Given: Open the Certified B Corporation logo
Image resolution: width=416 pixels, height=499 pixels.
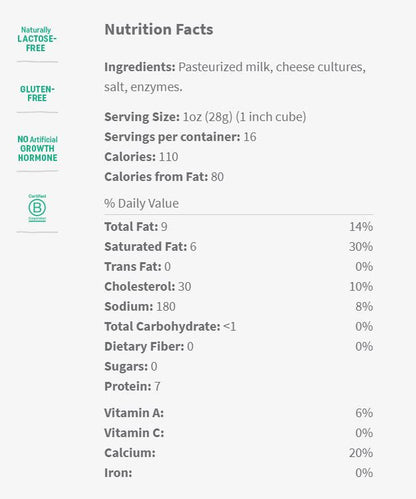Looking at the screenshot, I should [37, 208].
